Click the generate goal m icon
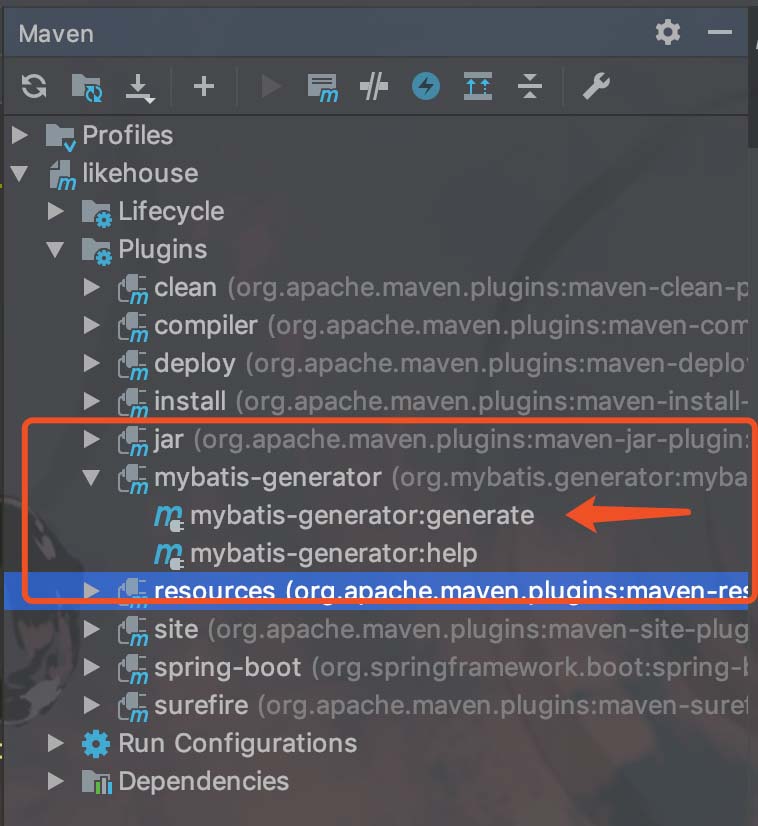Viewport: 758px width, 826px height. (169, 517)
